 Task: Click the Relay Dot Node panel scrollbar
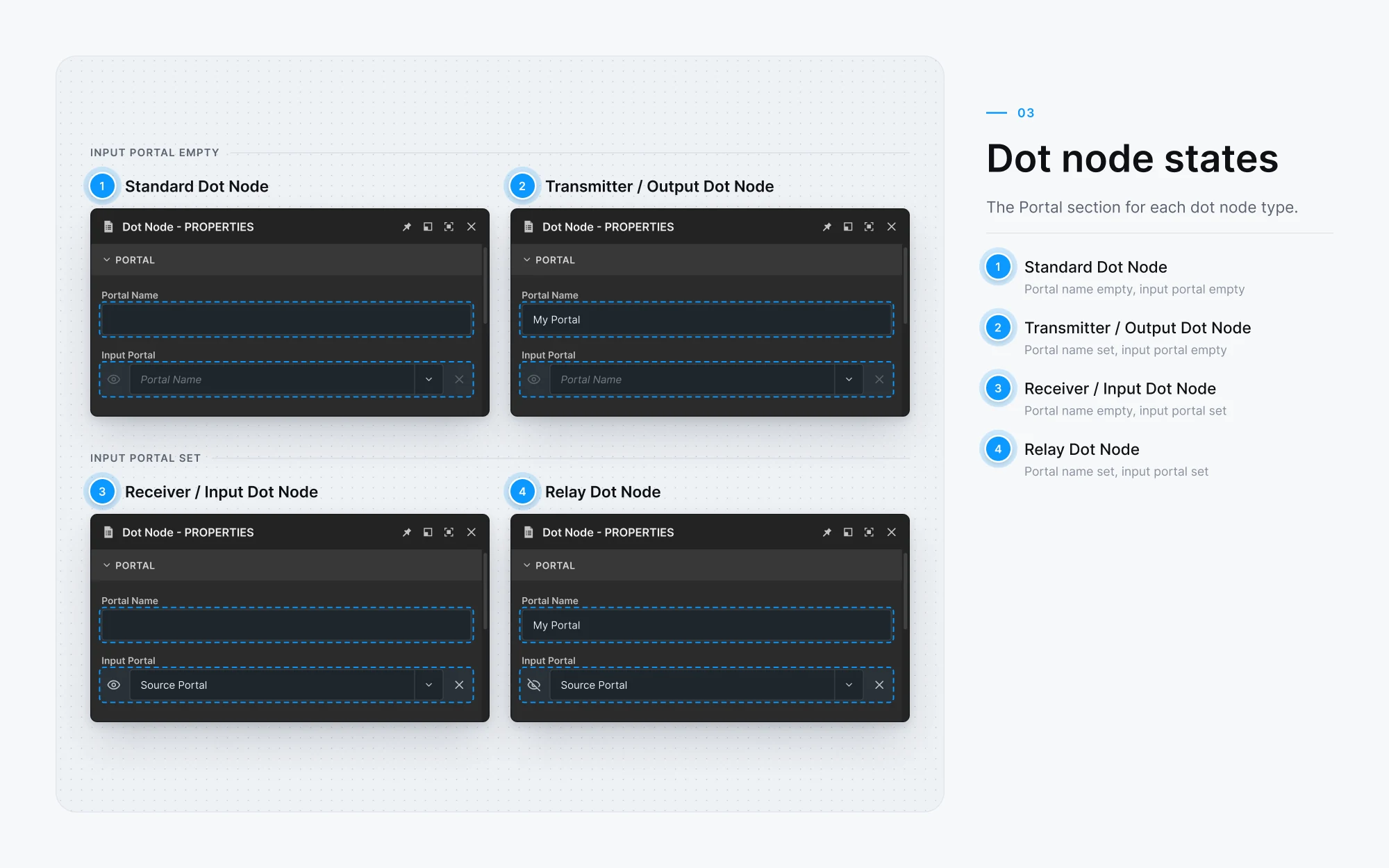[905, 590]
